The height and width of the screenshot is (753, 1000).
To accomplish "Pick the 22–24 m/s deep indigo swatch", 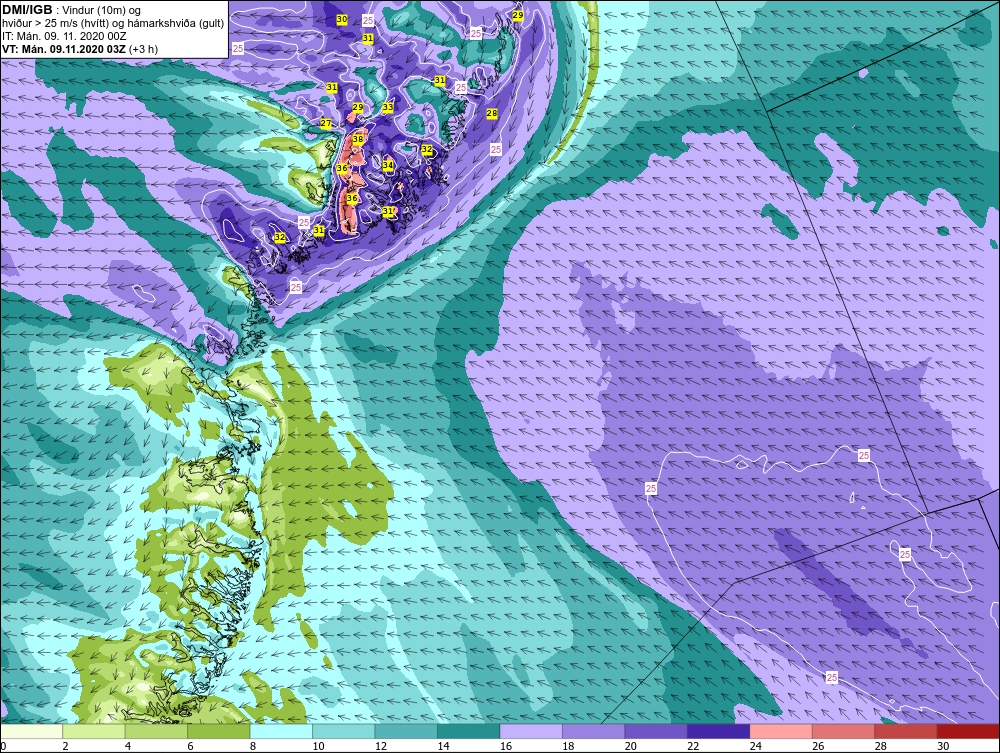I will click(x=719, y=731).
